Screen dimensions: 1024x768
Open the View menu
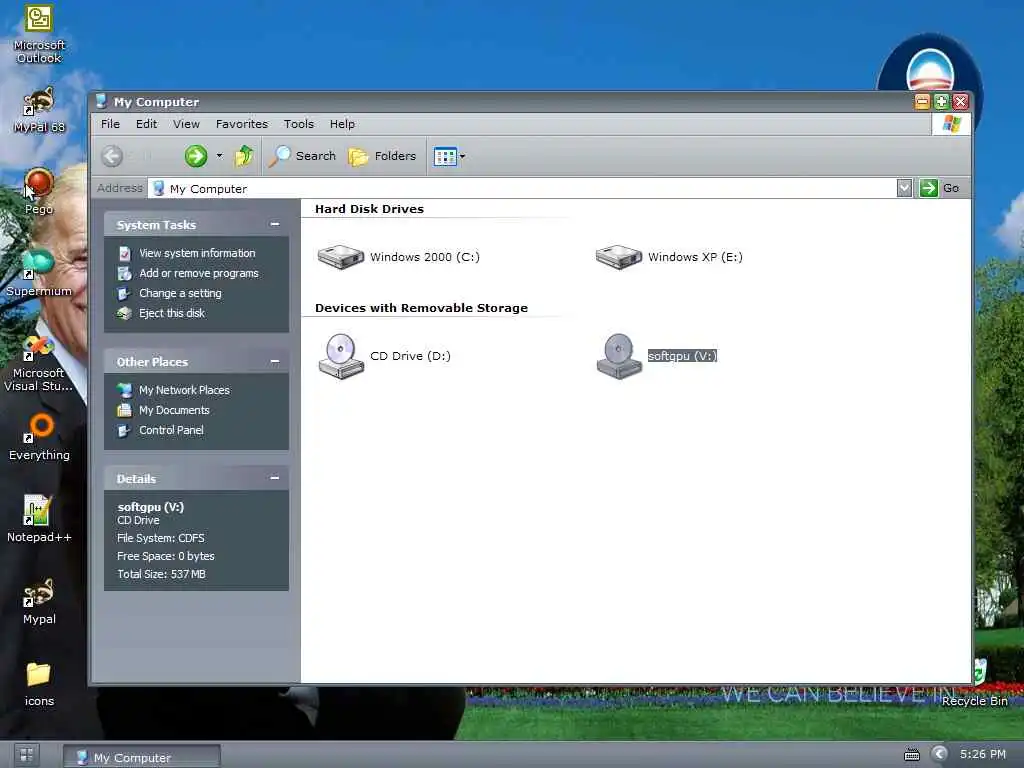[x=186, y=123]
